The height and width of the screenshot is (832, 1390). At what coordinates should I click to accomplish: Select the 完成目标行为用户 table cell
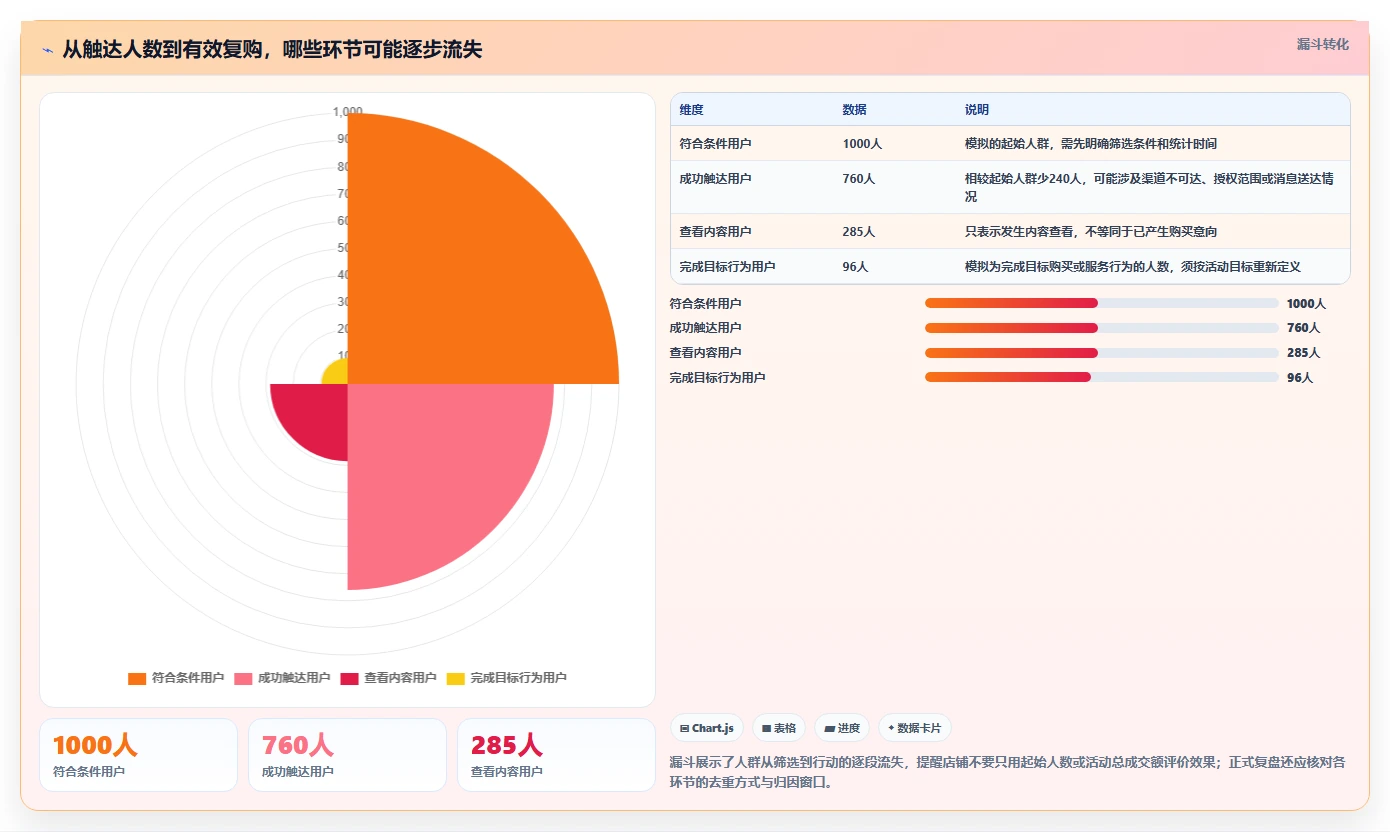[x=752, y=267]
